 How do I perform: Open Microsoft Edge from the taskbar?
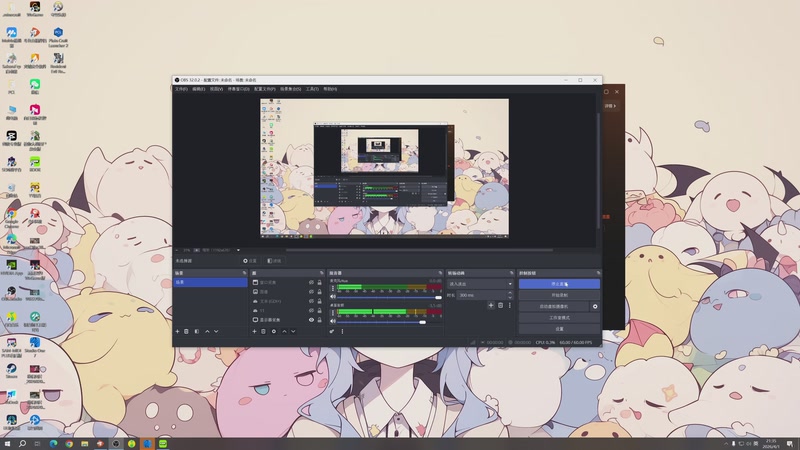[53, 444]
